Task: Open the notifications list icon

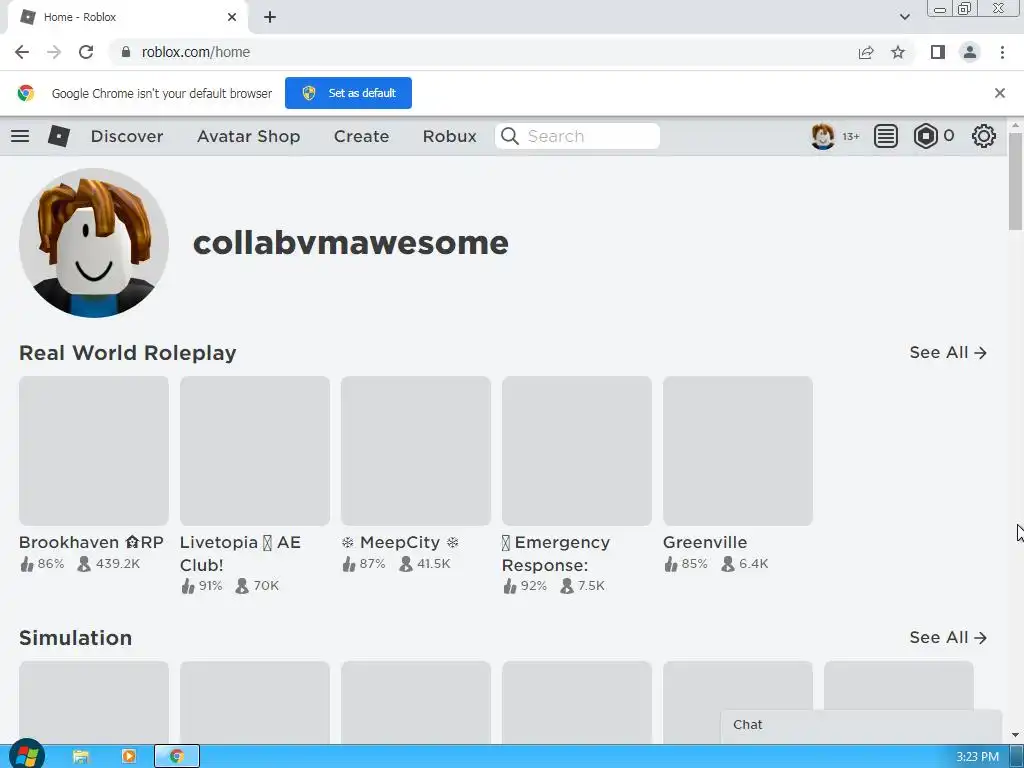Action: click(886, 136)
